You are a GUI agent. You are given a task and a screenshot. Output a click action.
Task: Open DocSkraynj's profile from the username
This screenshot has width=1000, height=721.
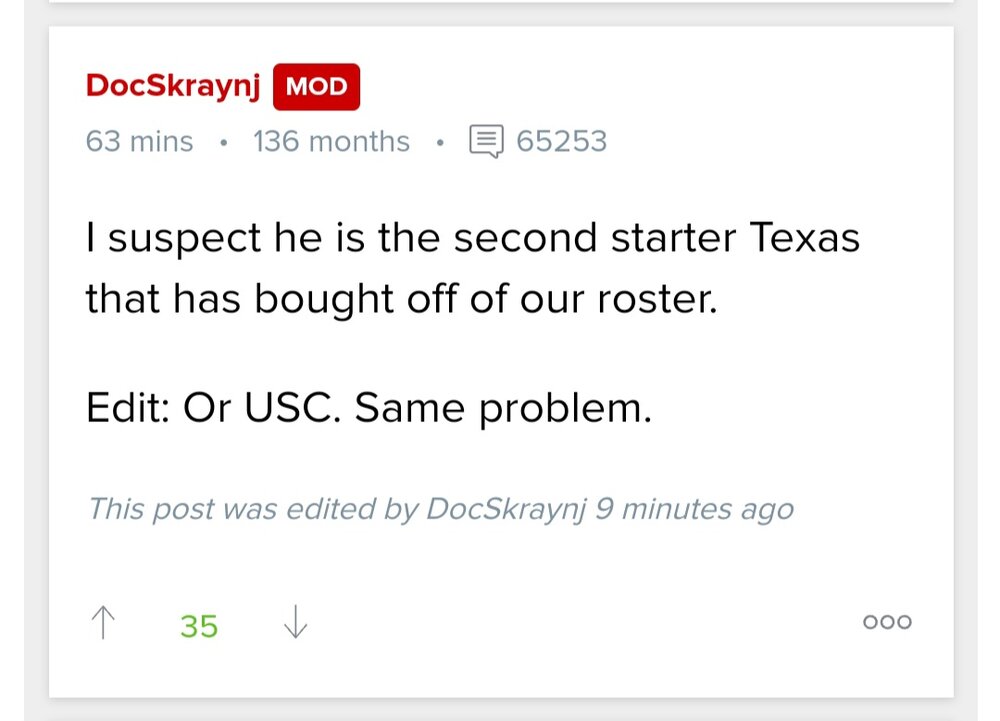(x=173, y=86)
